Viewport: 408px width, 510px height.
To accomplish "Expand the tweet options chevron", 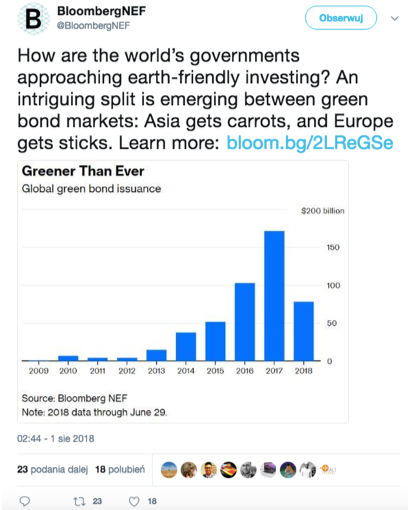I will (x=395, y=18).
